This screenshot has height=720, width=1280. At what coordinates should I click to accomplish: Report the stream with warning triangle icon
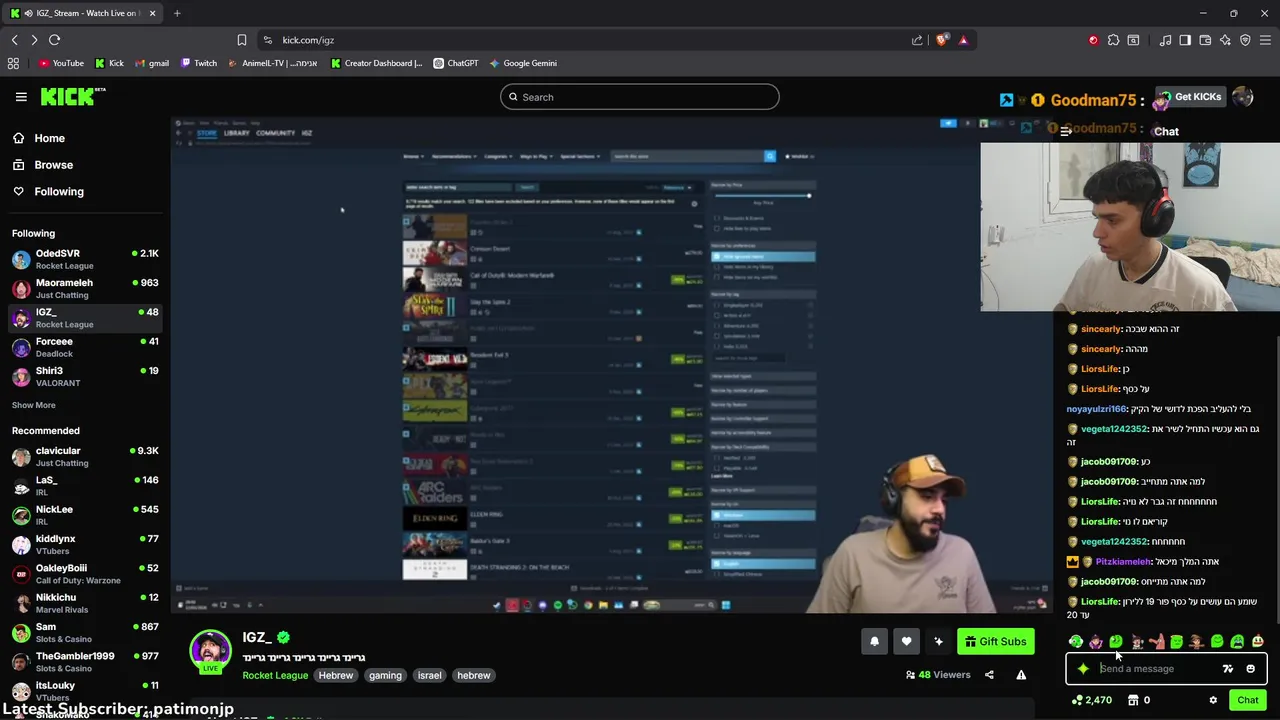(1021, 675)
